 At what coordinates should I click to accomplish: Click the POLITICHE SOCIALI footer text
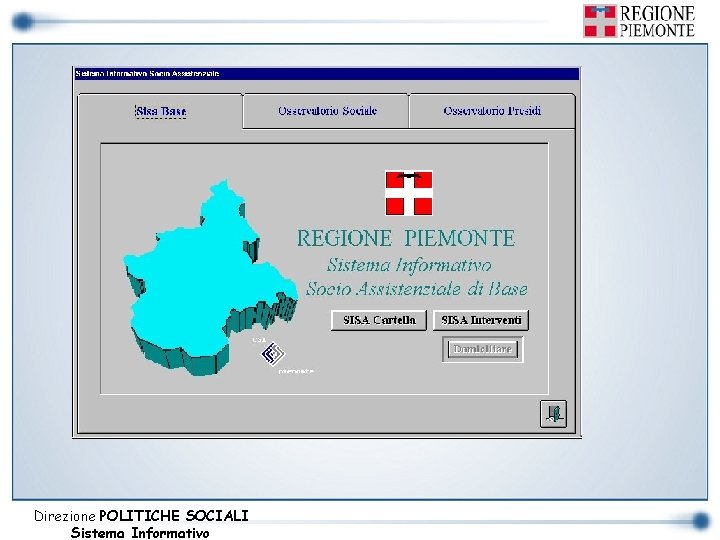click(x=174, y=516)
